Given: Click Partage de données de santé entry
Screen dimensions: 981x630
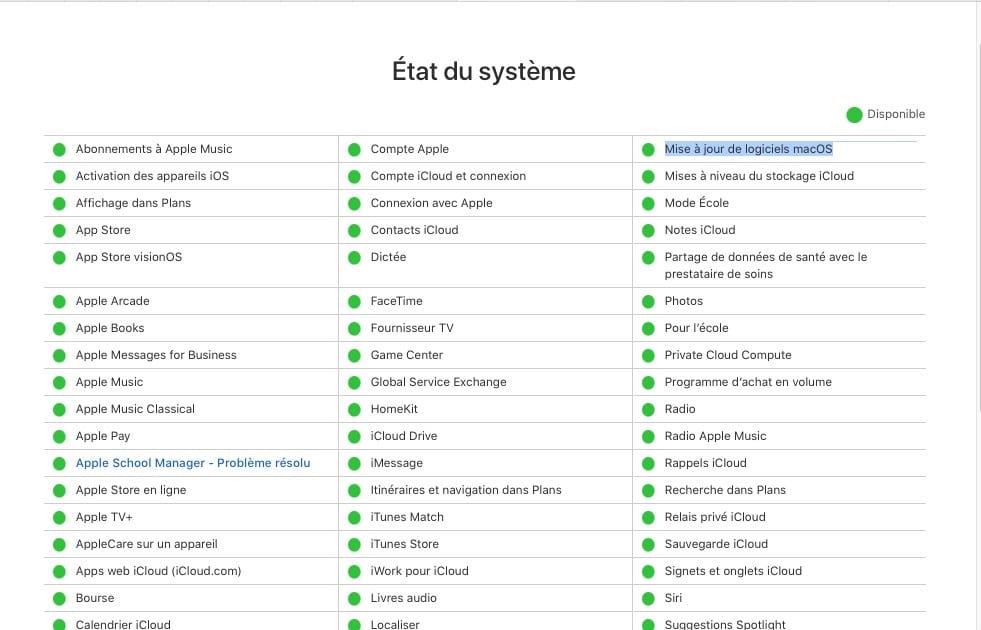Looking at the screenshot, I should (766, 265).
